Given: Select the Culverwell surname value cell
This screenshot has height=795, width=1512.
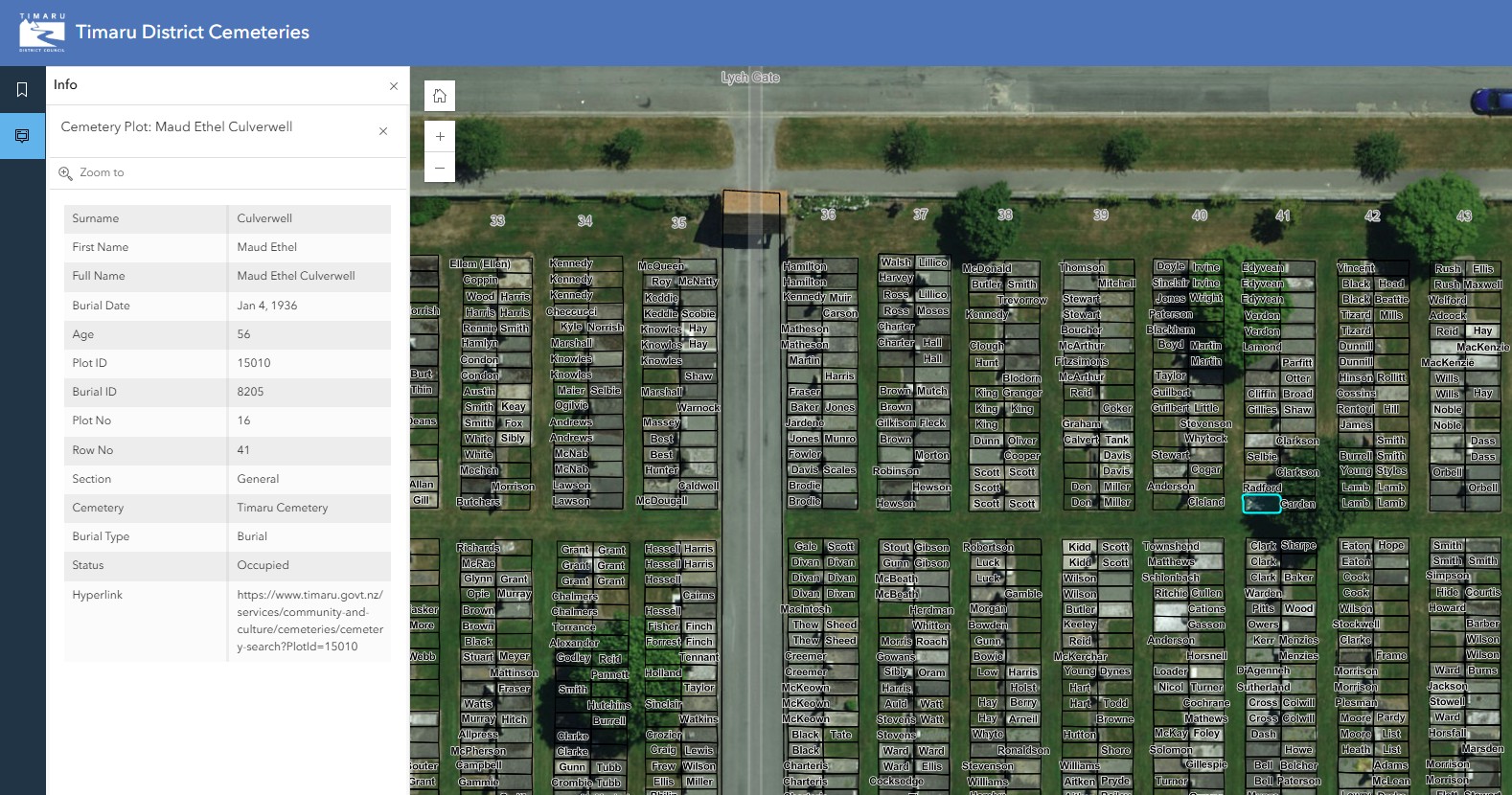Looking at the screenshot, I should tap(309, 218).
